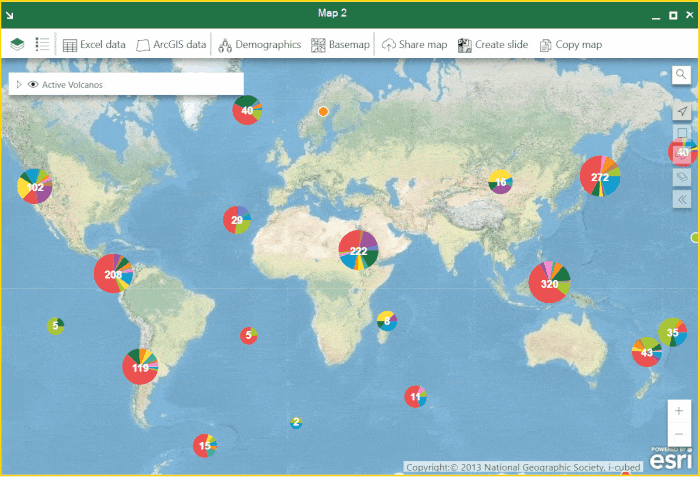
Task: Click Share map button
Action: coord(414,45)
